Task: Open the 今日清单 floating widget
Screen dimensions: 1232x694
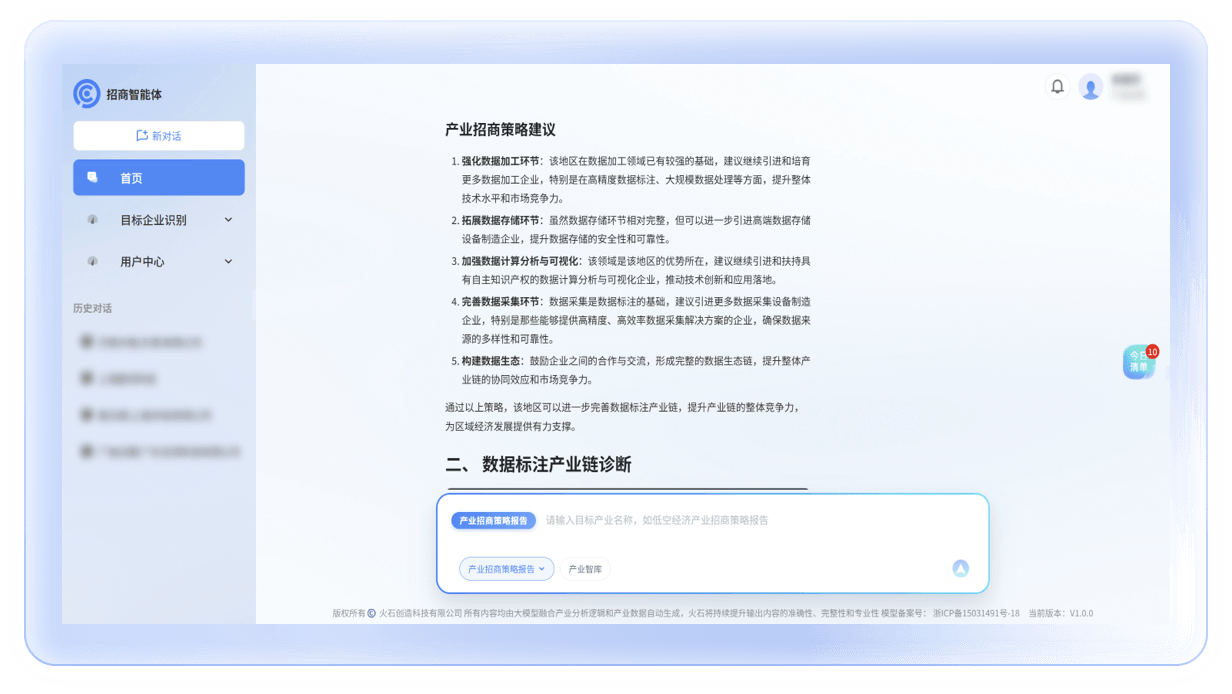Action: coord(1138,362)
